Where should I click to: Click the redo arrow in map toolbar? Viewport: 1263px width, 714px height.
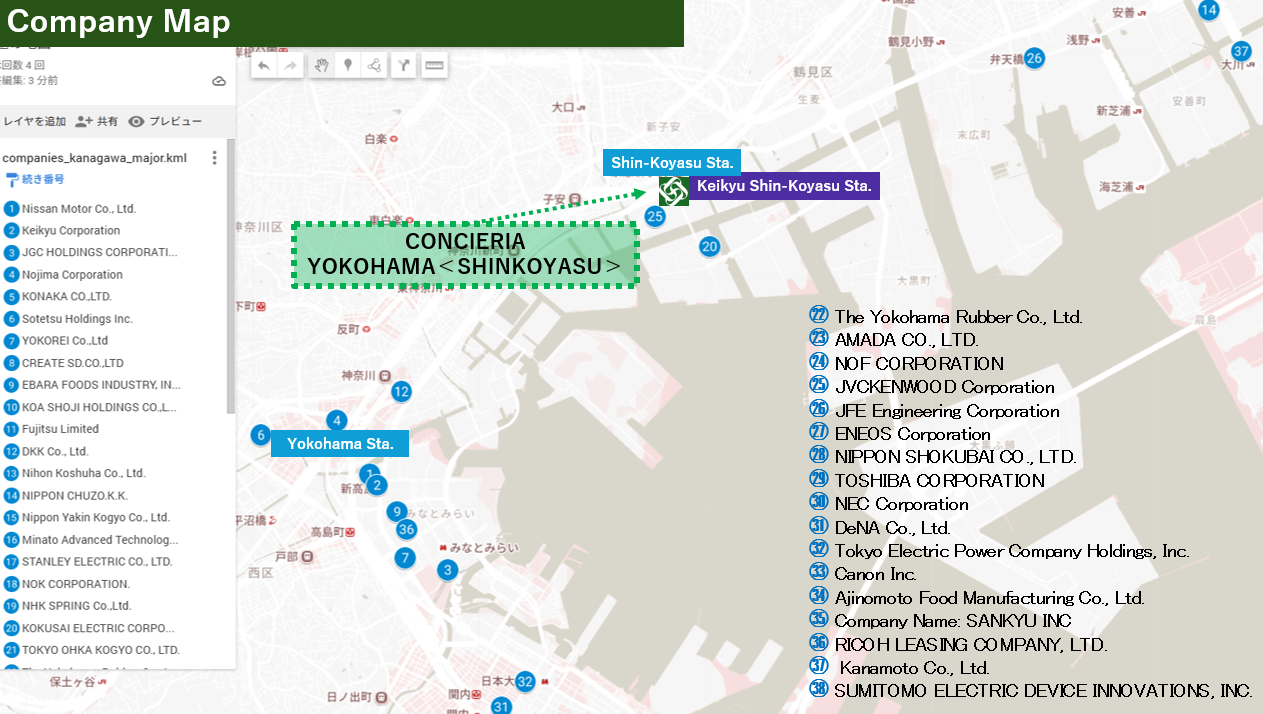tap(291, 66)
